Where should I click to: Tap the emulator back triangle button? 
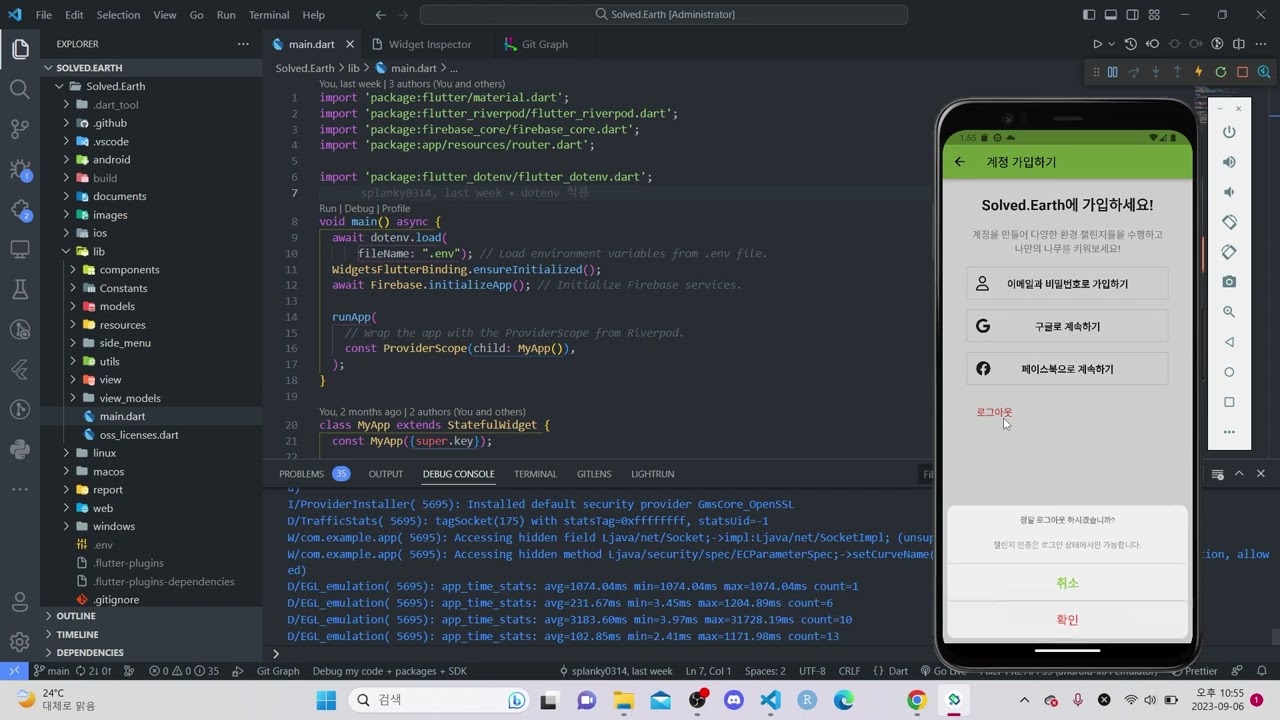point(1229,342)
